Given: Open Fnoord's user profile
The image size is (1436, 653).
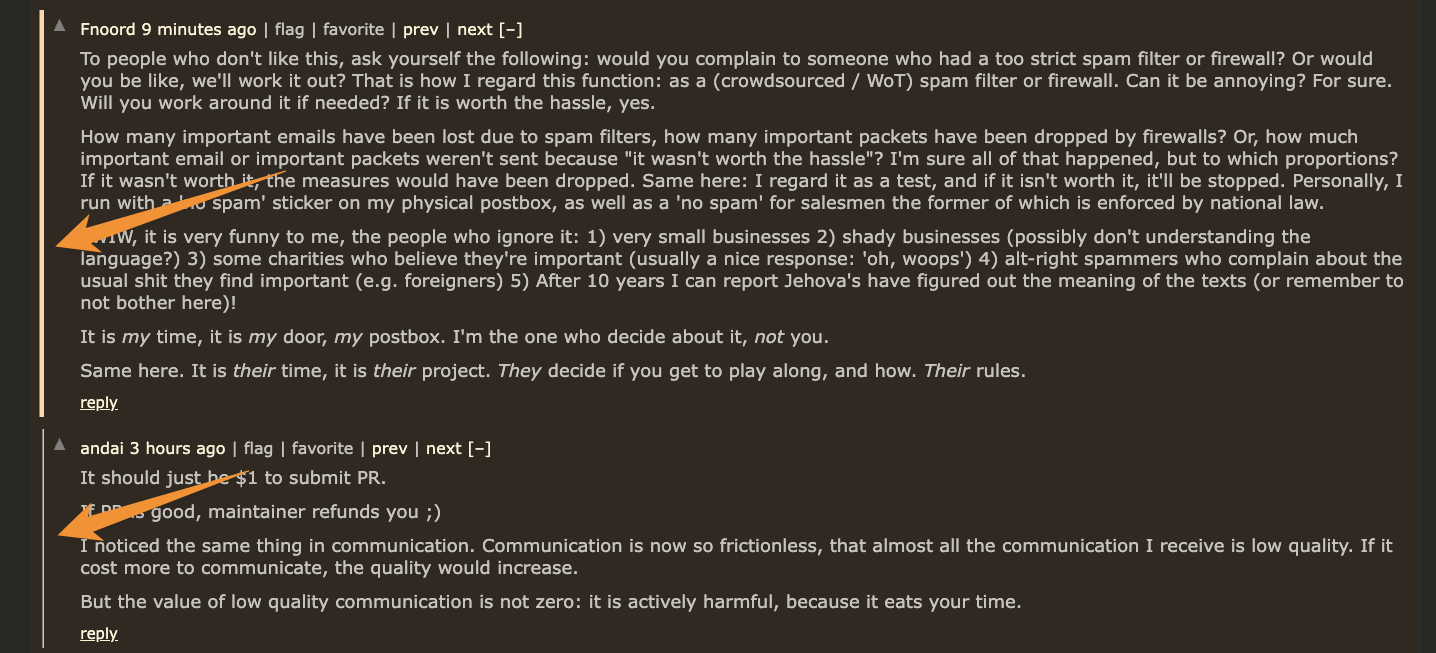Looking at the screenshot, I should (x=108, y=30).
